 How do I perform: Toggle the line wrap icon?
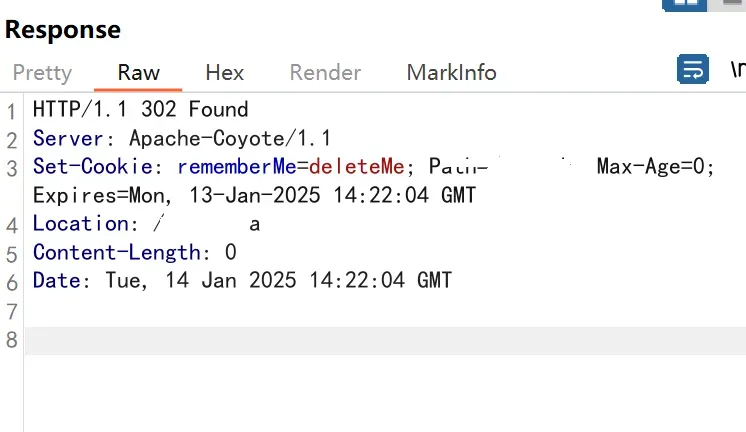click(693, 70)
